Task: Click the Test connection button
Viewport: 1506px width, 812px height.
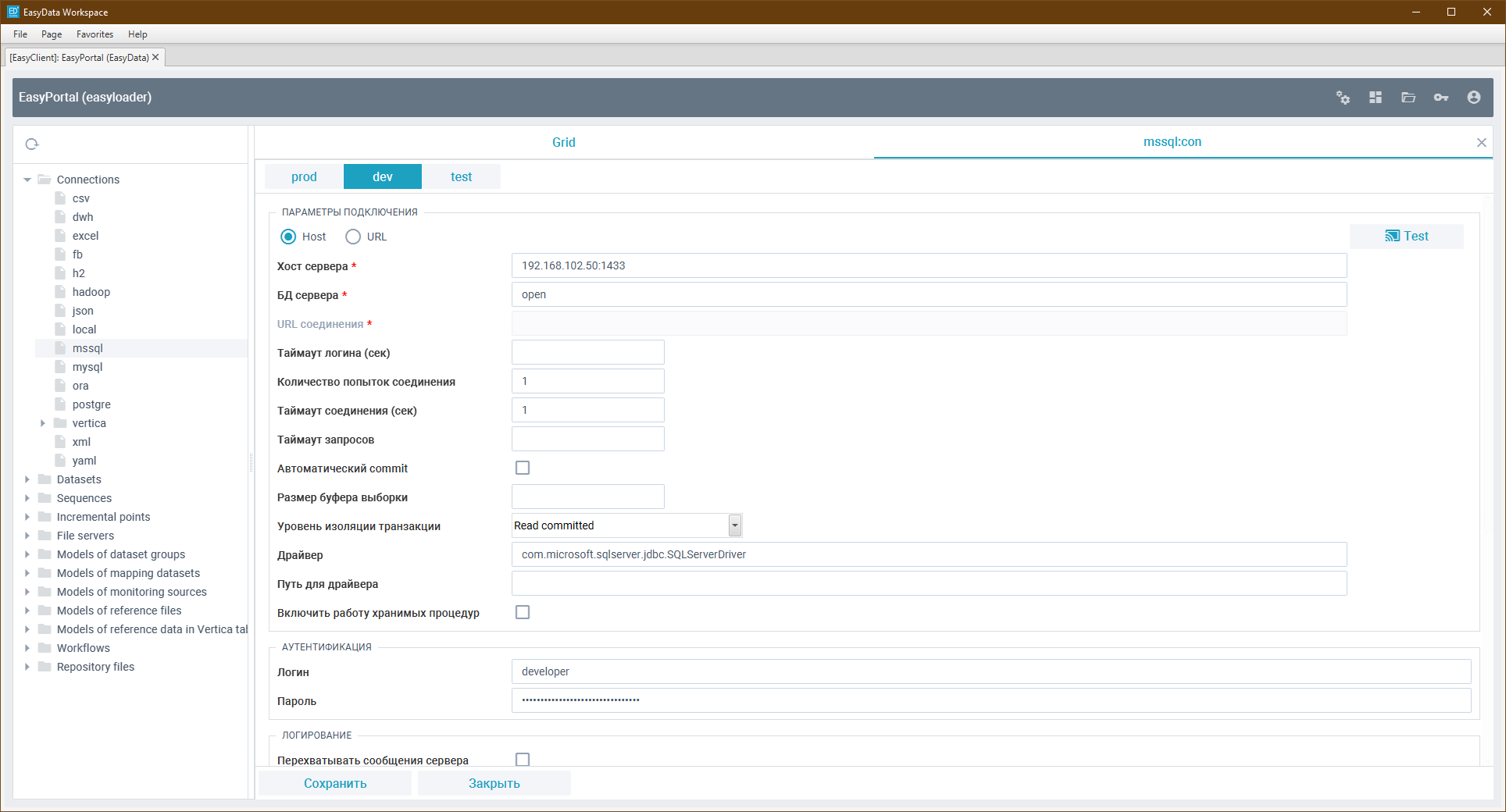Action: tap(1407, 237)
